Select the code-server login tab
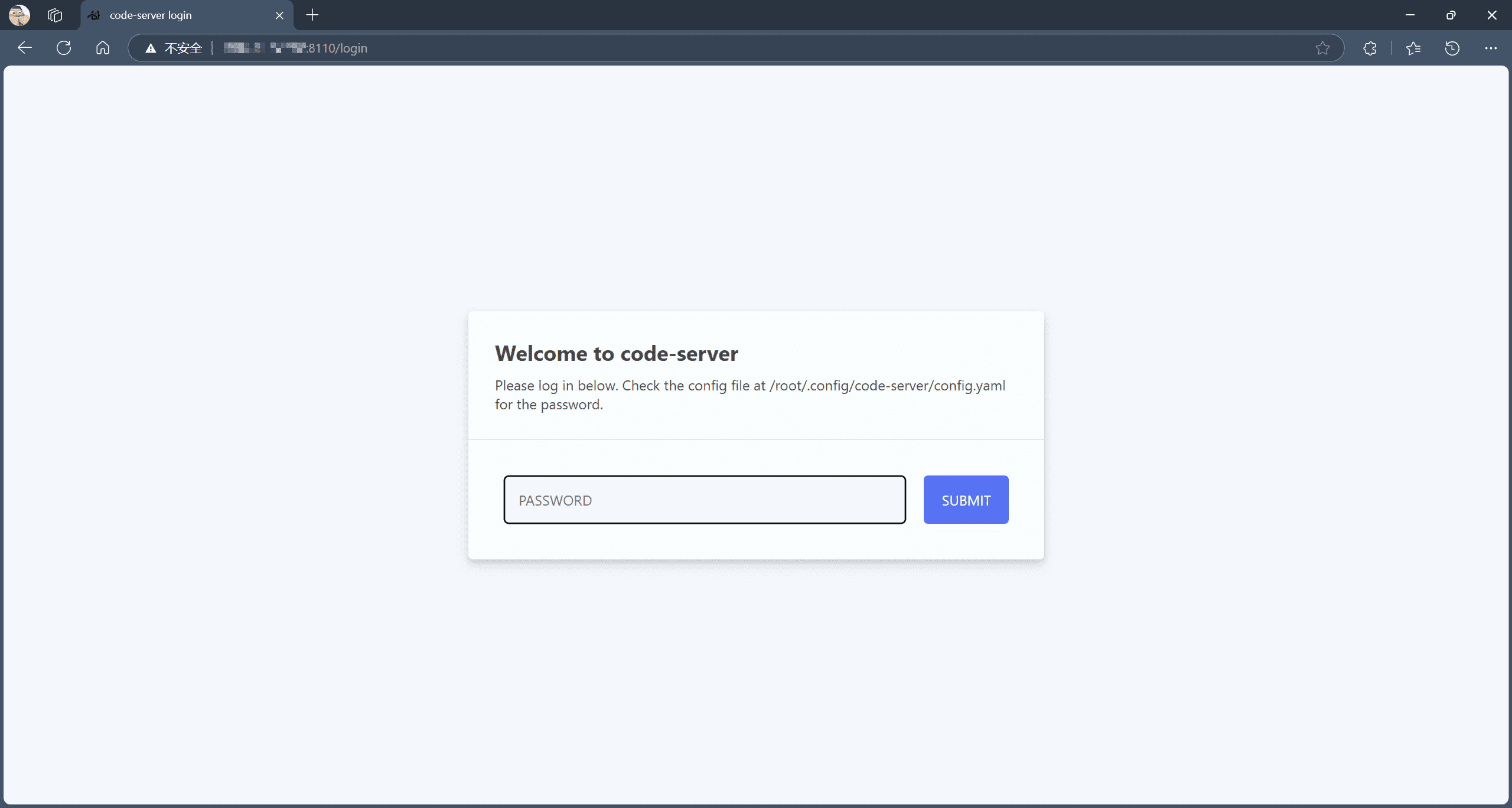The height and width of the screenshot is (808, 1512). coord(187,15)
